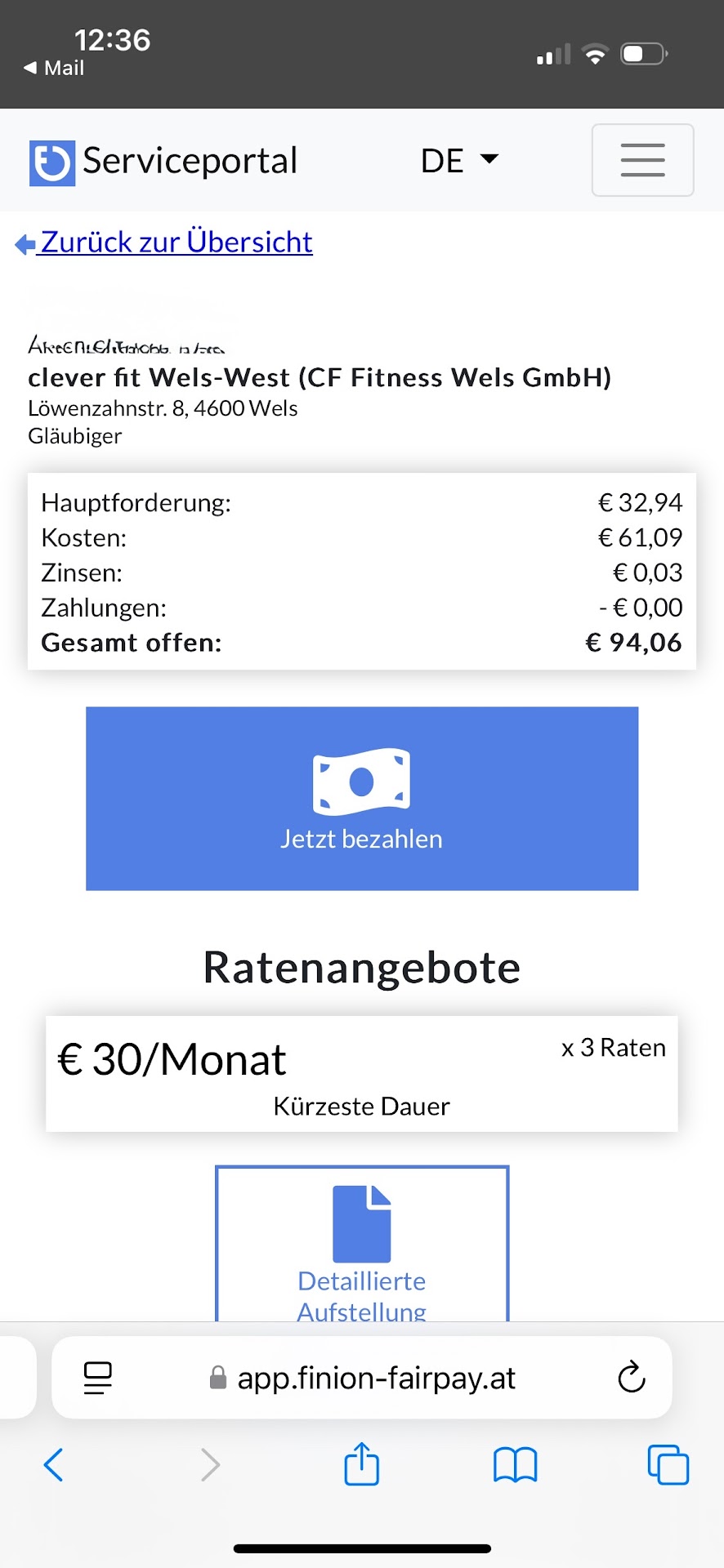Reload the page in Safari
Screen dimensions: 724x1568
631,1378
